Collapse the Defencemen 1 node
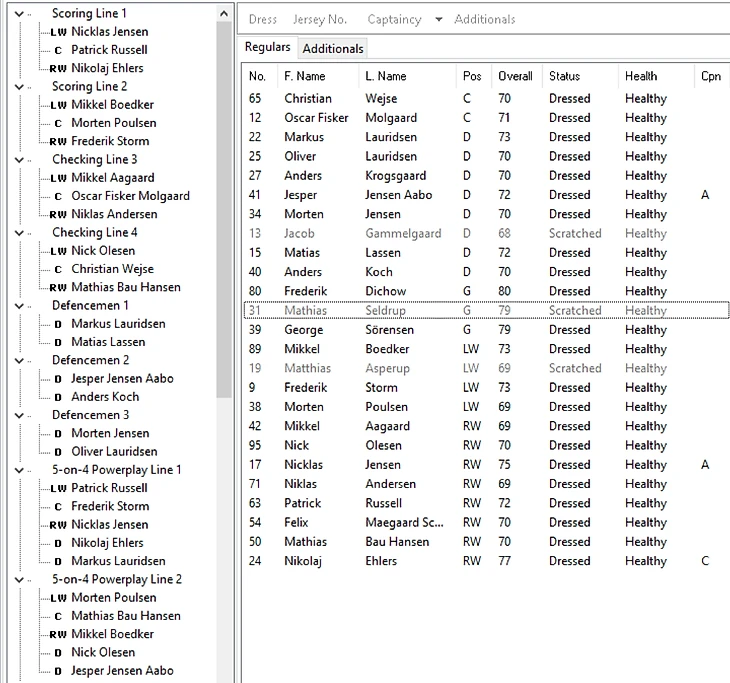730x683 pixels. coord(19,306)
